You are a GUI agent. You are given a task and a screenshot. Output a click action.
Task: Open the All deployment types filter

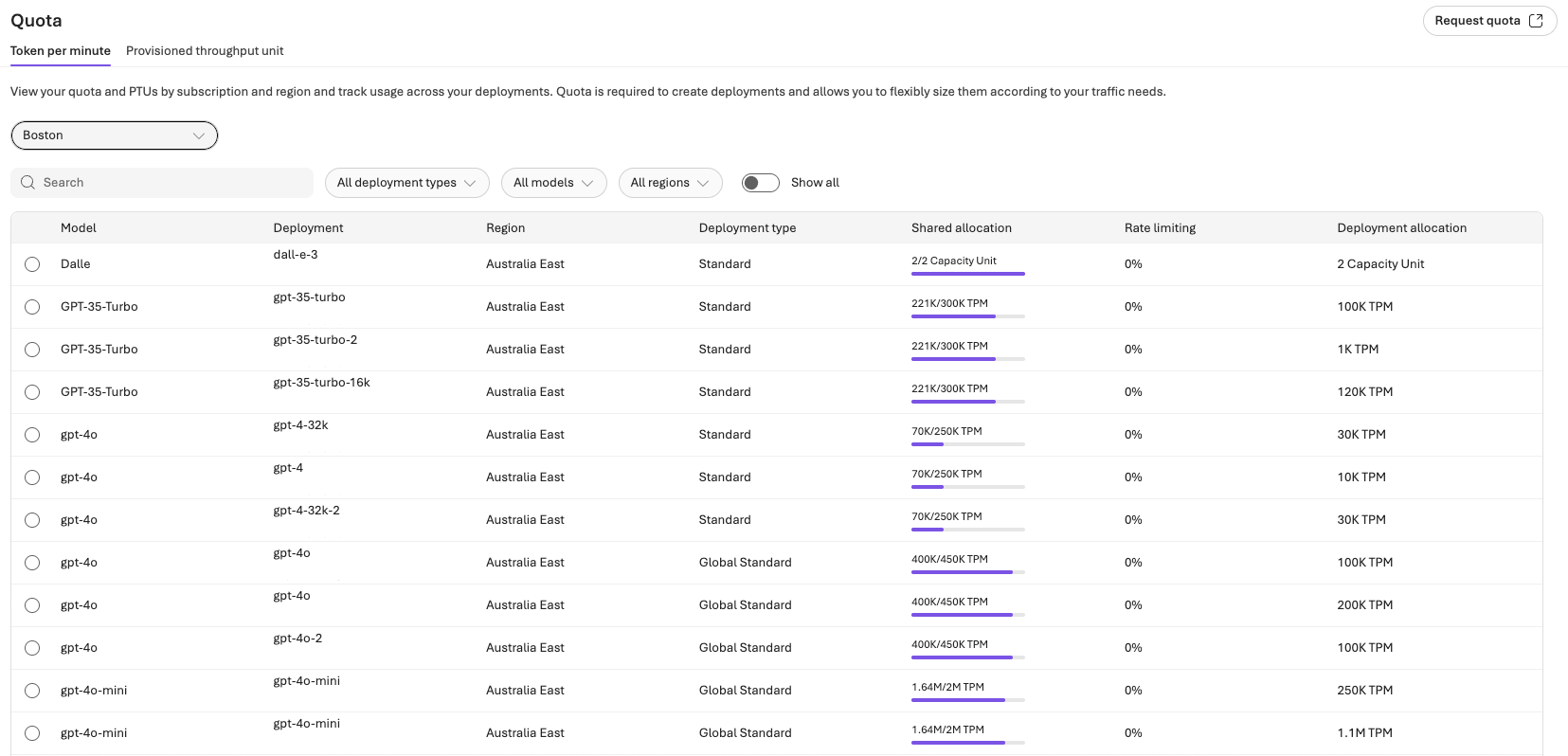point(406,183)
